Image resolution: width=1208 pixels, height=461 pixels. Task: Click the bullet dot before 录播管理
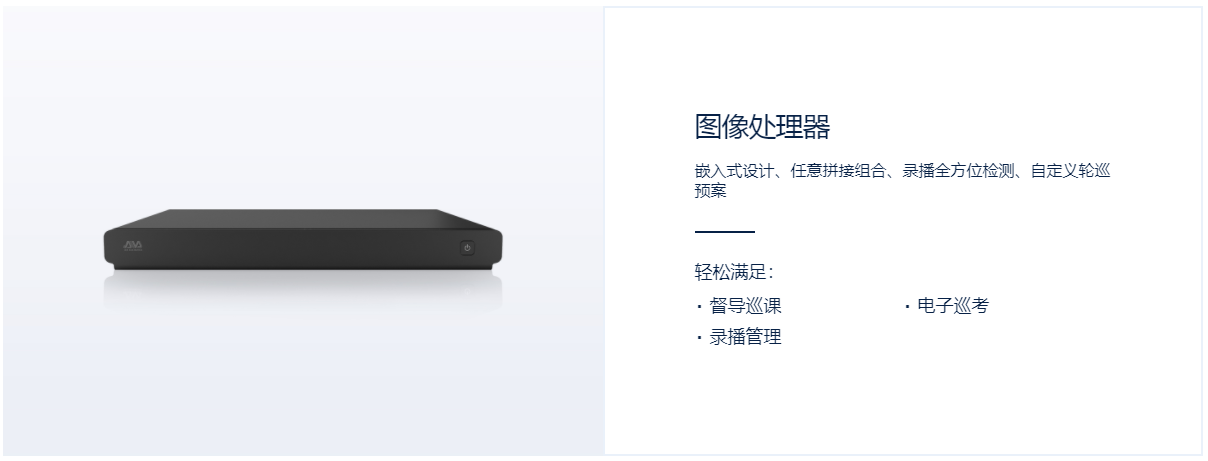click(x=700, y=338)
